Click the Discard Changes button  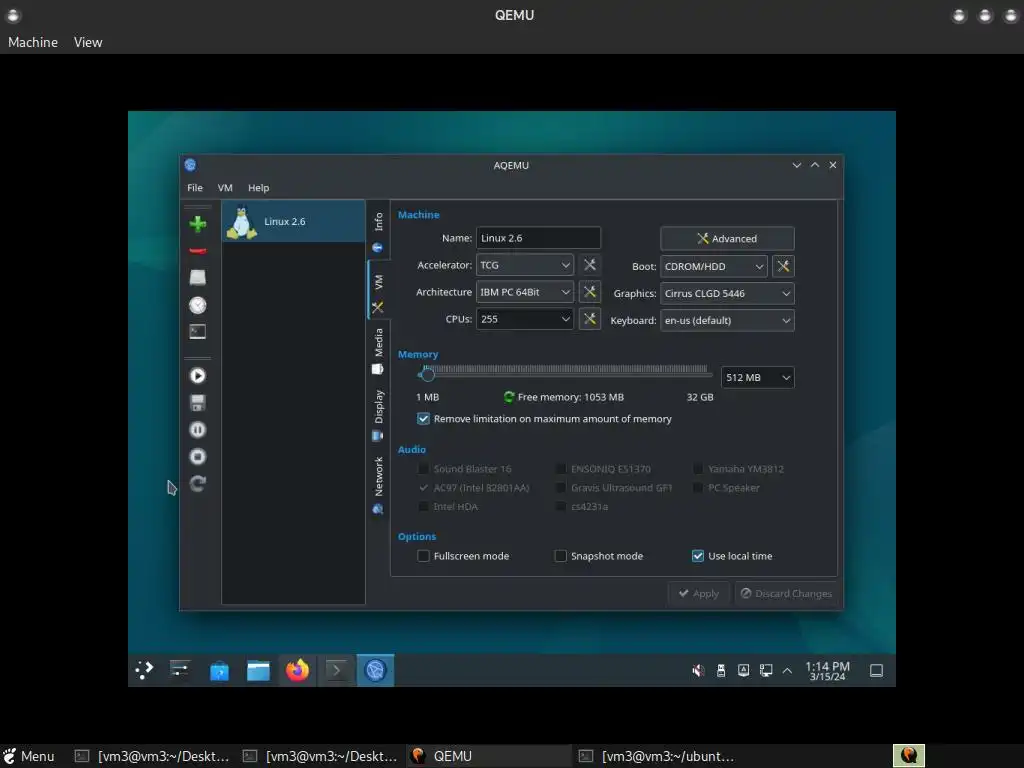tap(786, 594)
